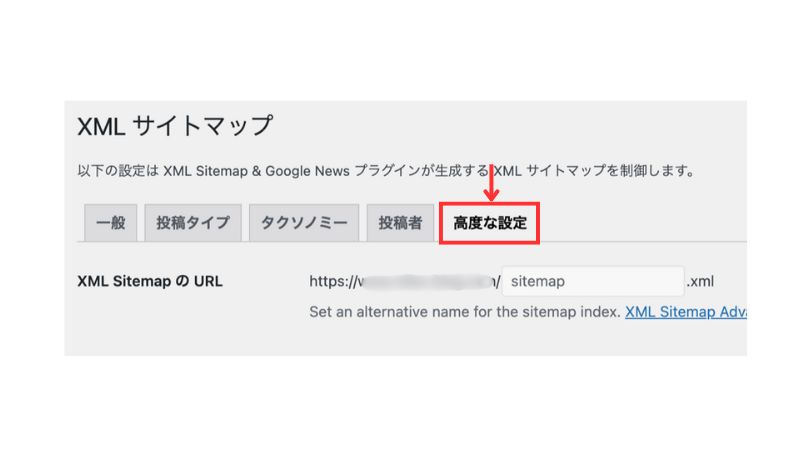Open the 投稿タイプ tab
Image resolution: width=812 pixels, height=457 pixels.
tap(192, 223)
